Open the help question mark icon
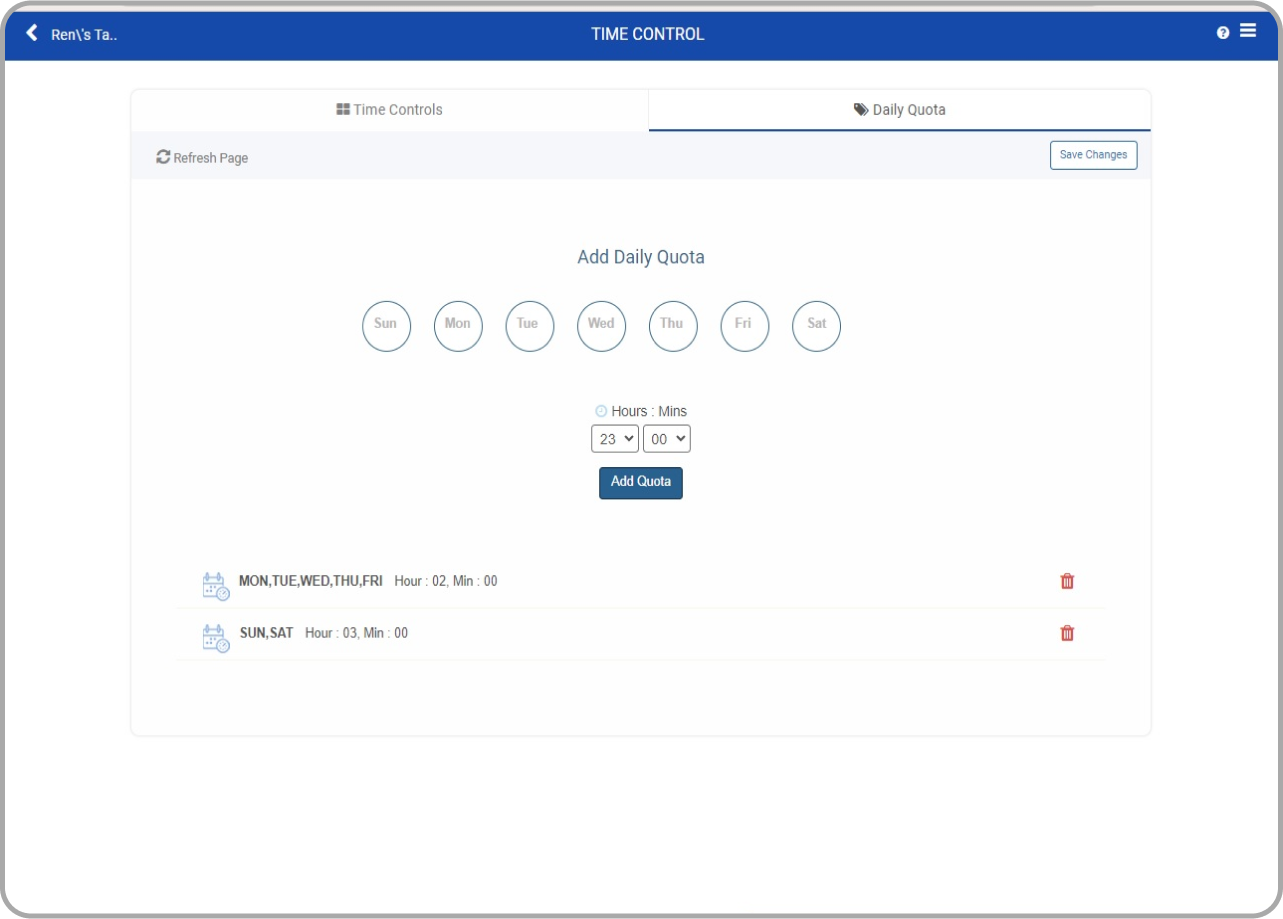The image size is (1283, 919). click(1223, 33)
